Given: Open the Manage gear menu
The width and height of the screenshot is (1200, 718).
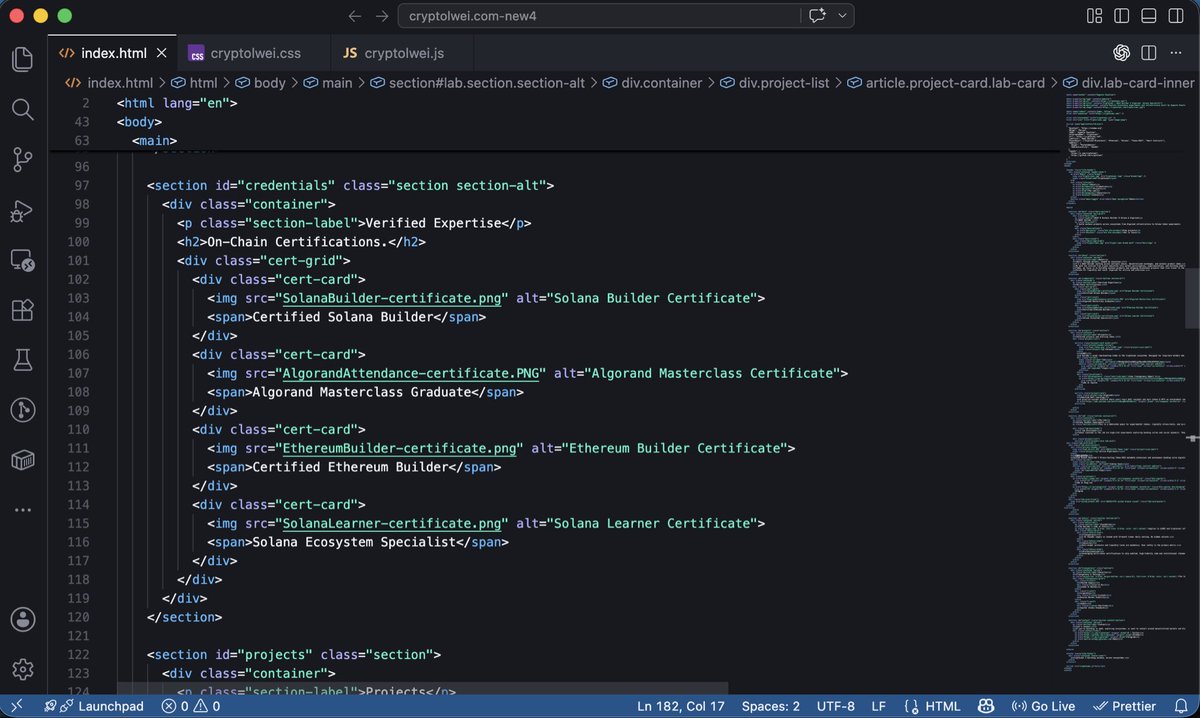Looking at the screenshot, I should [23, 669].
